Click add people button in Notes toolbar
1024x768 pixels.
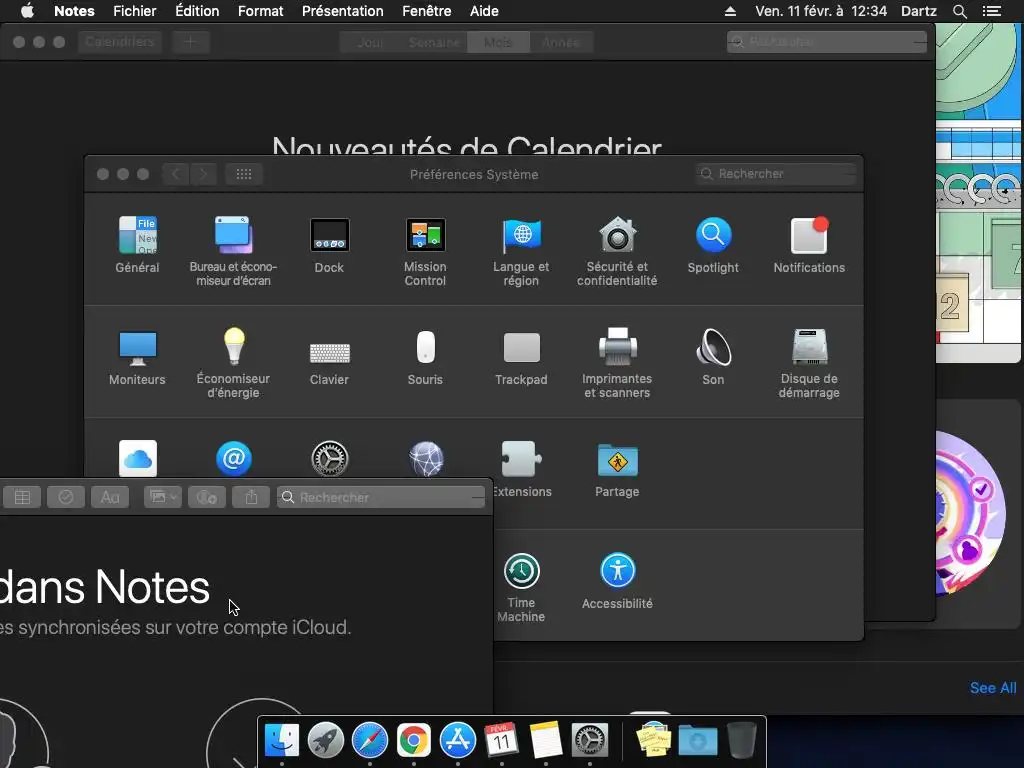click(207, 497)
